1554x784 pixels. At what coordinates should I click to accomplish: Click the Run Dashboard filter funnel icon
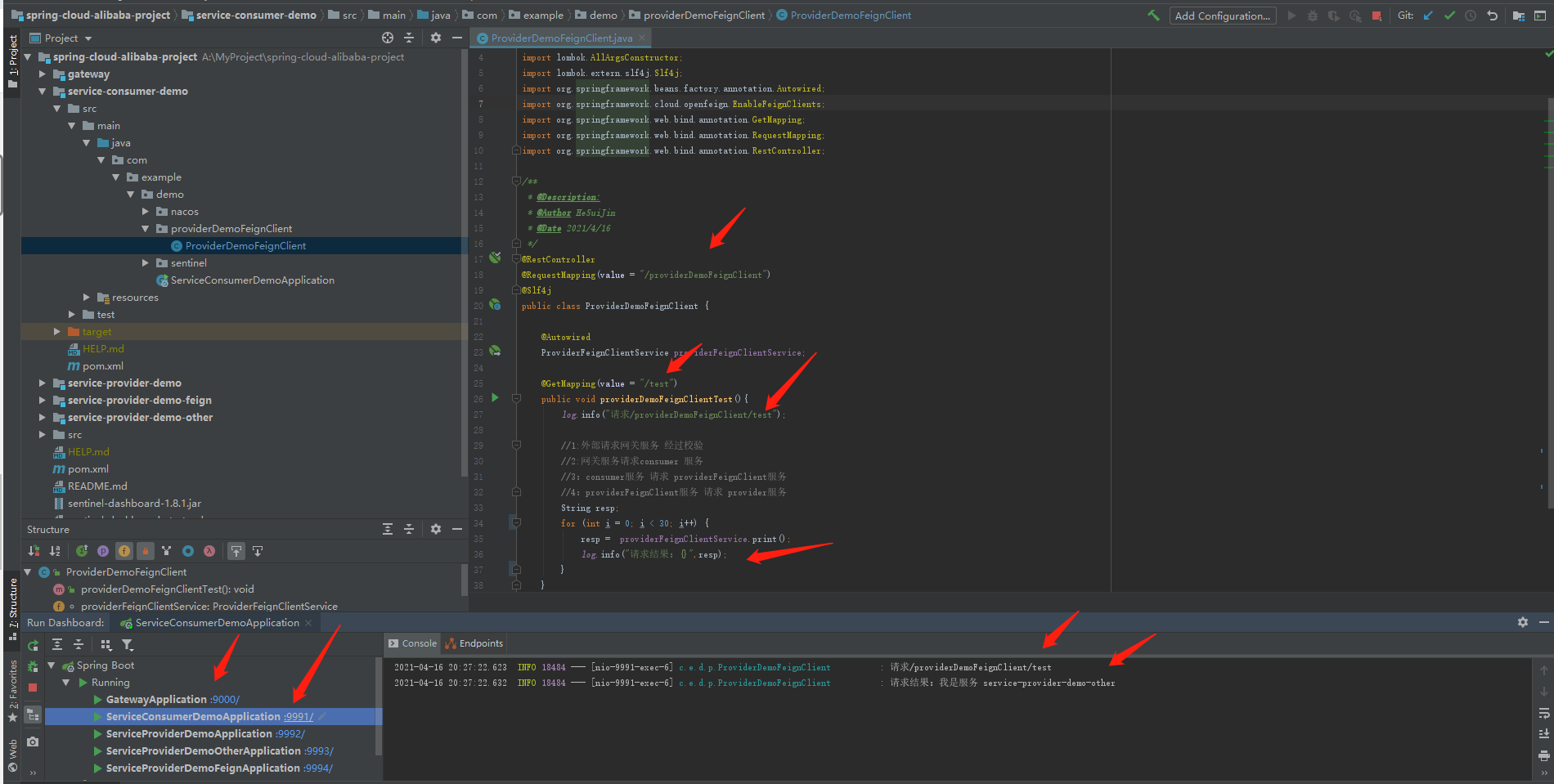click(x=128, y=645)
